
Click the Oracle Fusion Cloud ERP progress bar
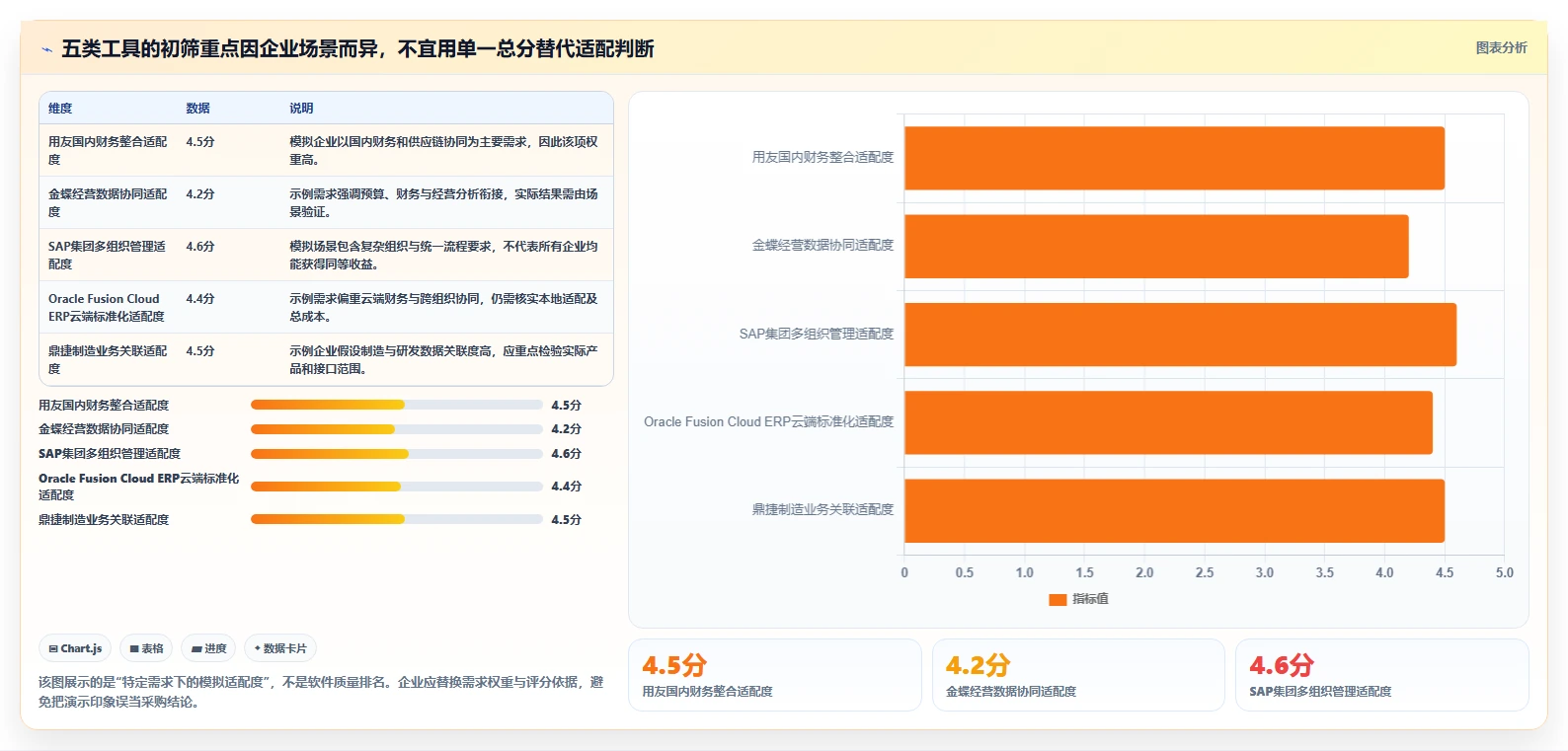pyautogui.click(x=397, y=487)
